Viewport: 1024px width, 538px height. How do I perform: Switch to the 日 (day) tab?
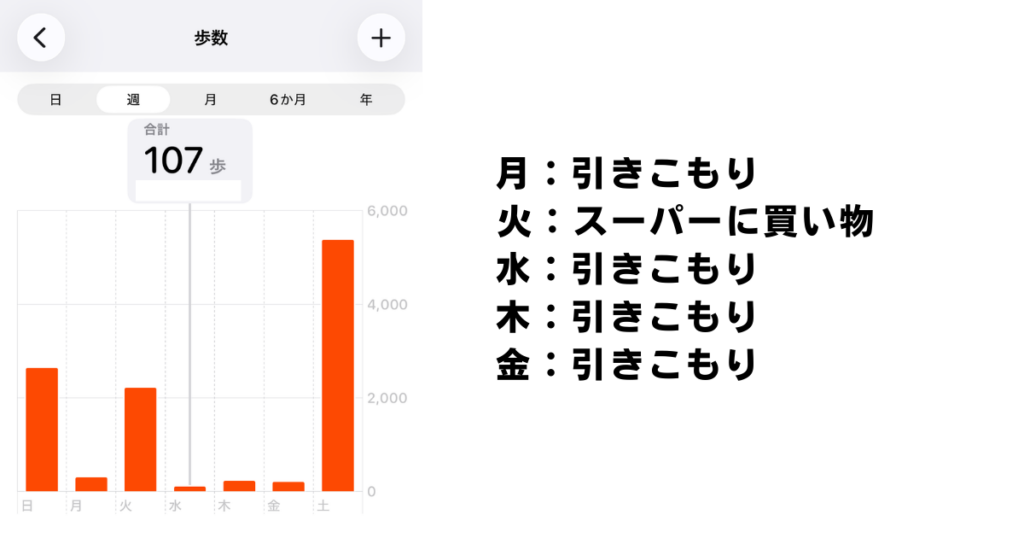56,100
